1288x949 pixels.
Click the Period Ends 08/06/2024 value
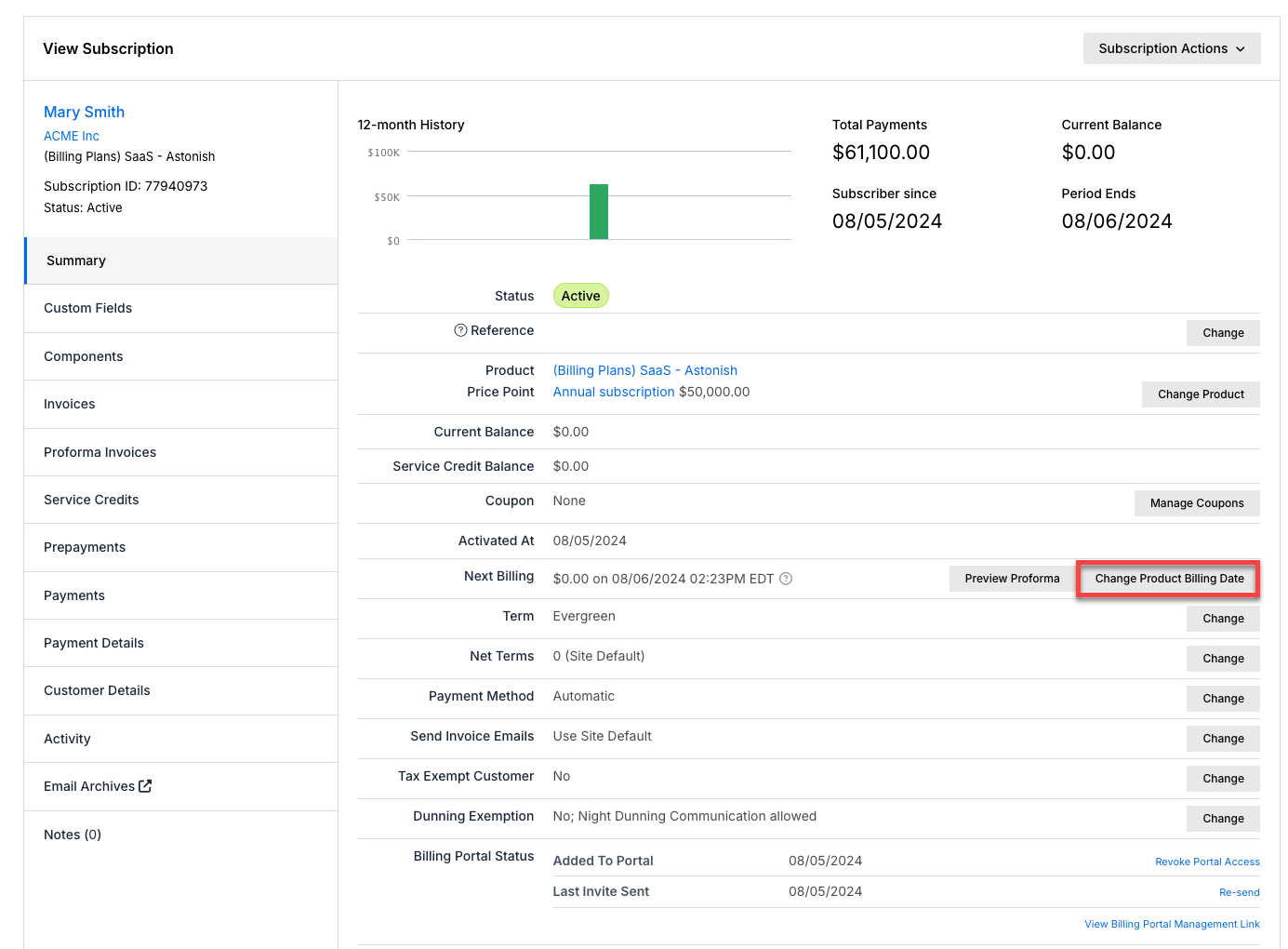click(1117, 221)
